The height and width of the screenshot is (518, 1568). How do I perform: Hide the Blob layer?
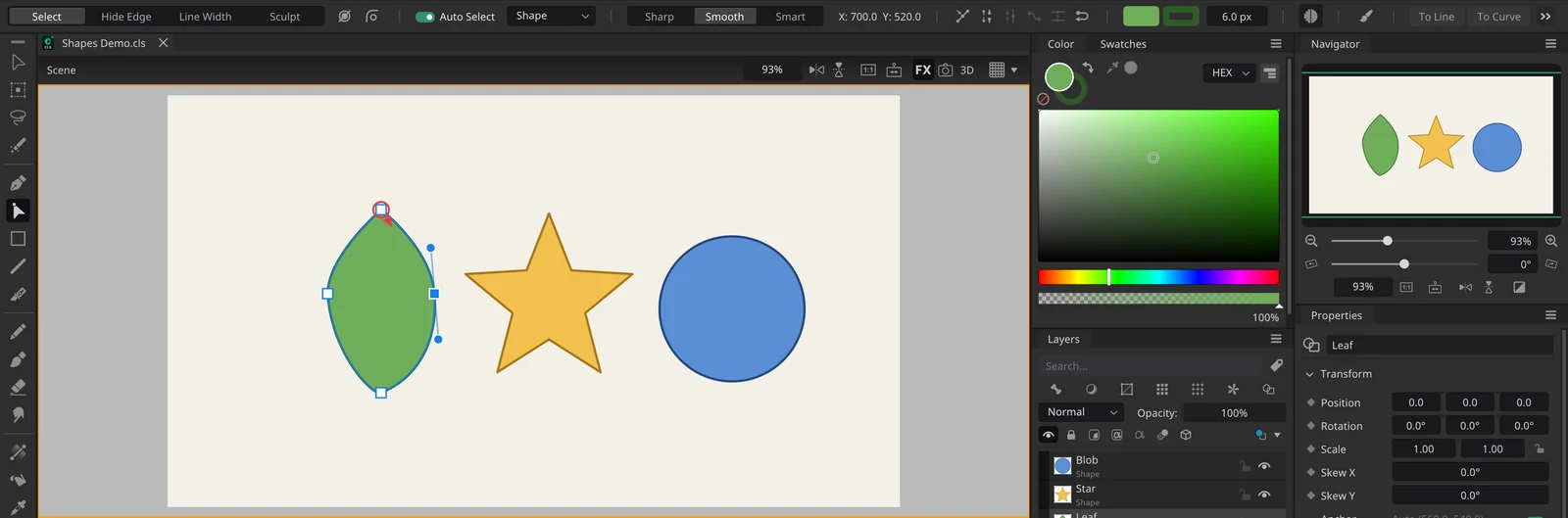pos(1264,466)
